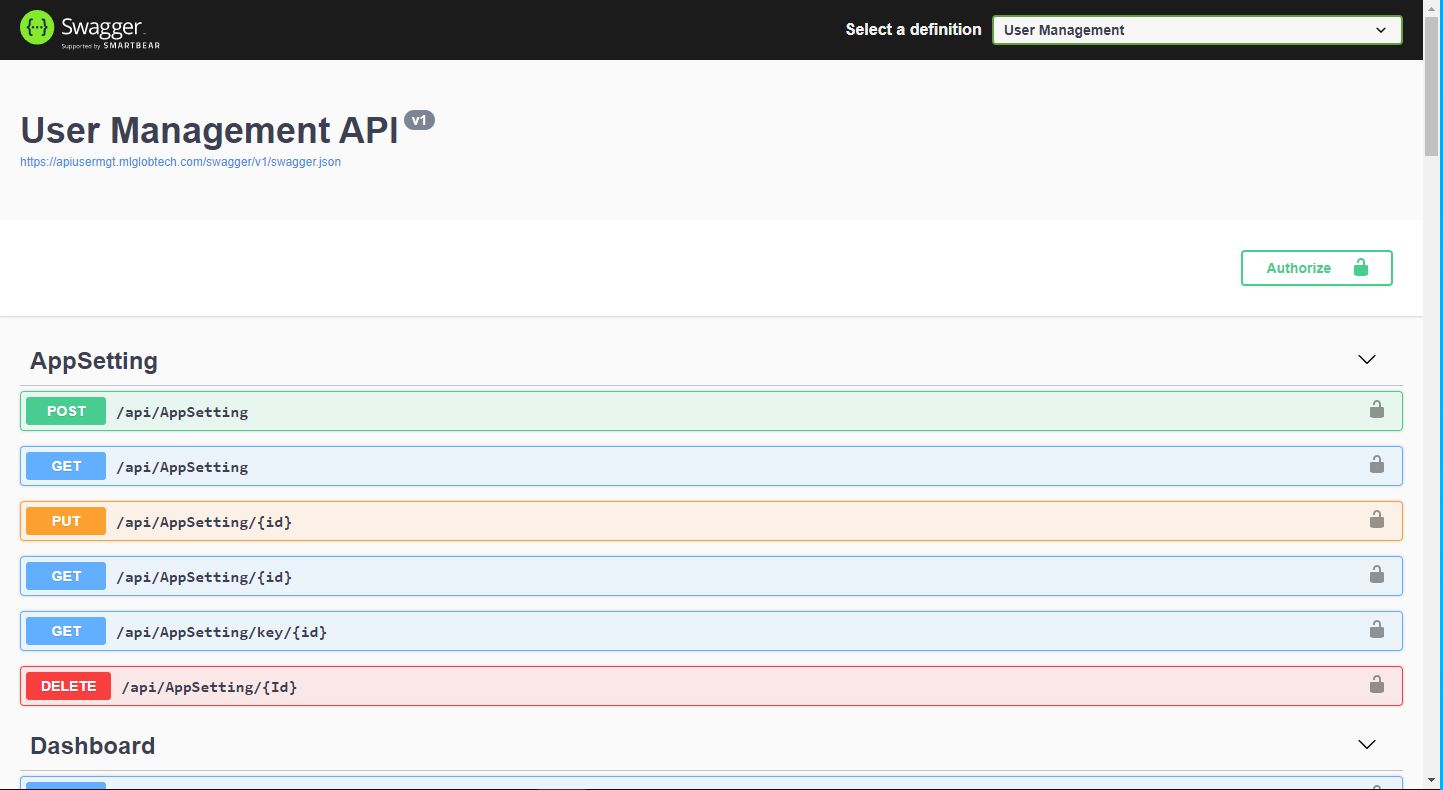Screen dimensions: 1443x790
Task: Click lock icon on DELETE /api/AppSetting/{Id}
Action: [x=1376, y=684]
